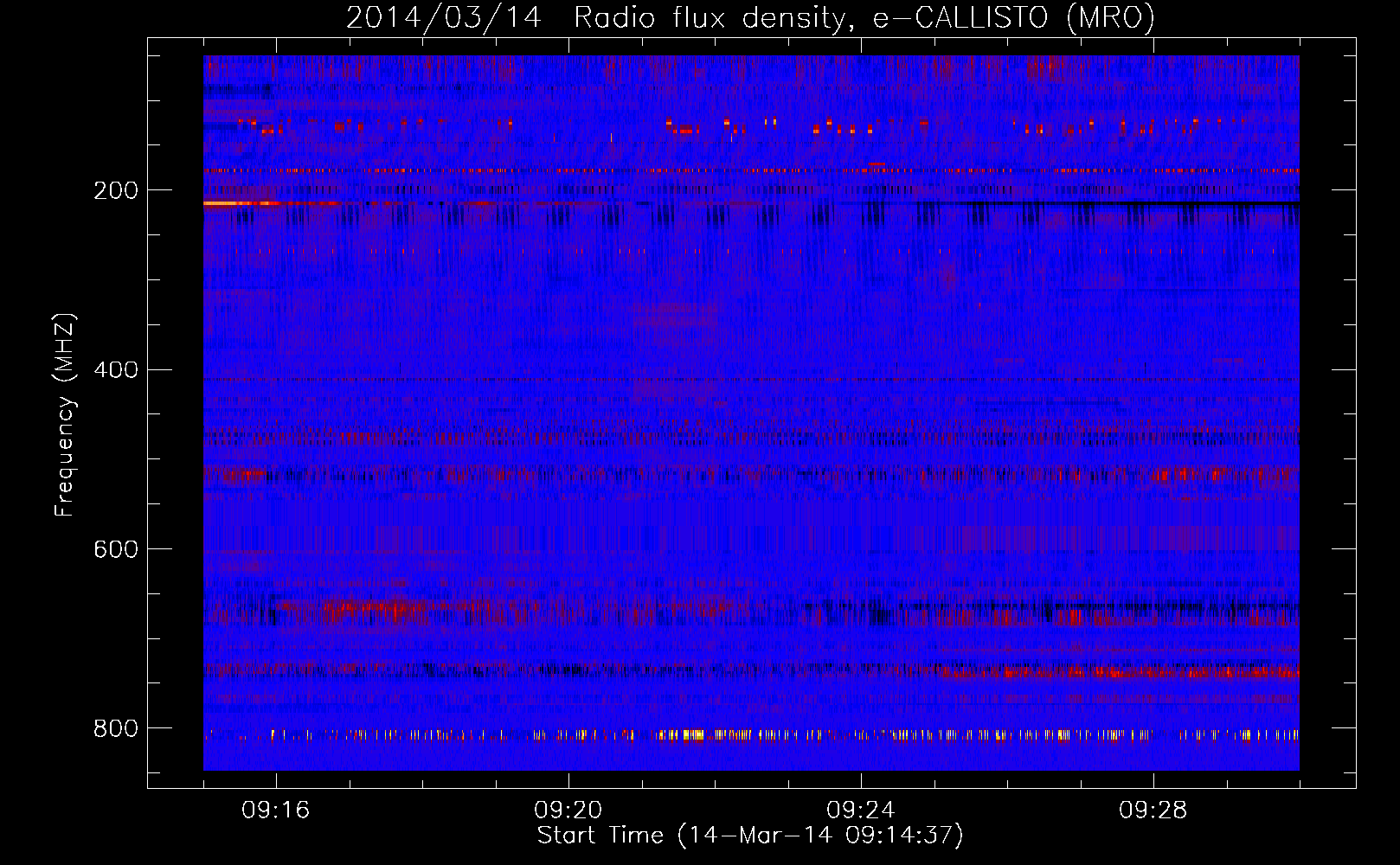Click the 800 frequency tick label

click(116, 728)
